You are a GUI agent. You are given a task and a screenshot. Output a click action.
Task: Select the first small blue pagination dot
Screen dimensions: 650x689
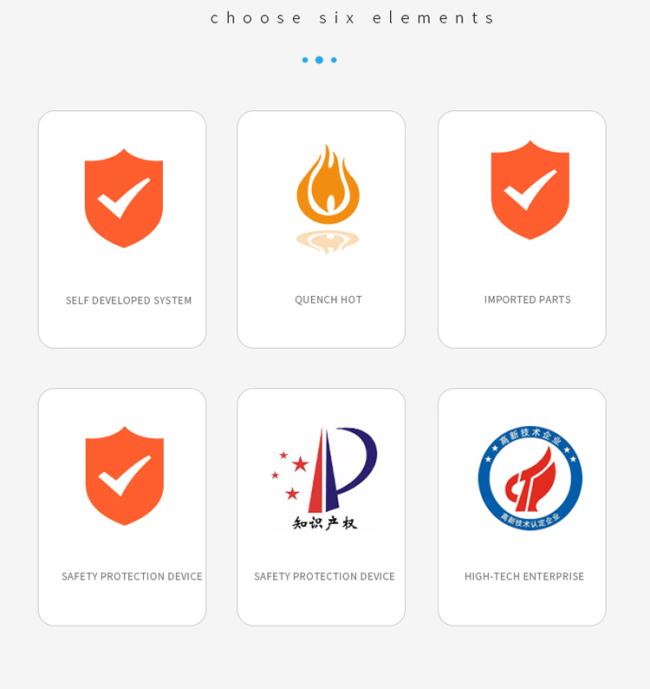coord(305,60)
